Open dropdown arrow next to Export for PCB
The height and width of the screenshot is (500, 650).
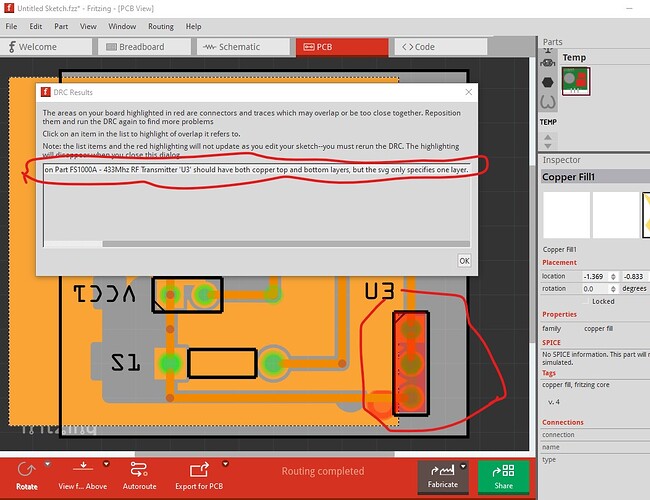point(226,464)
